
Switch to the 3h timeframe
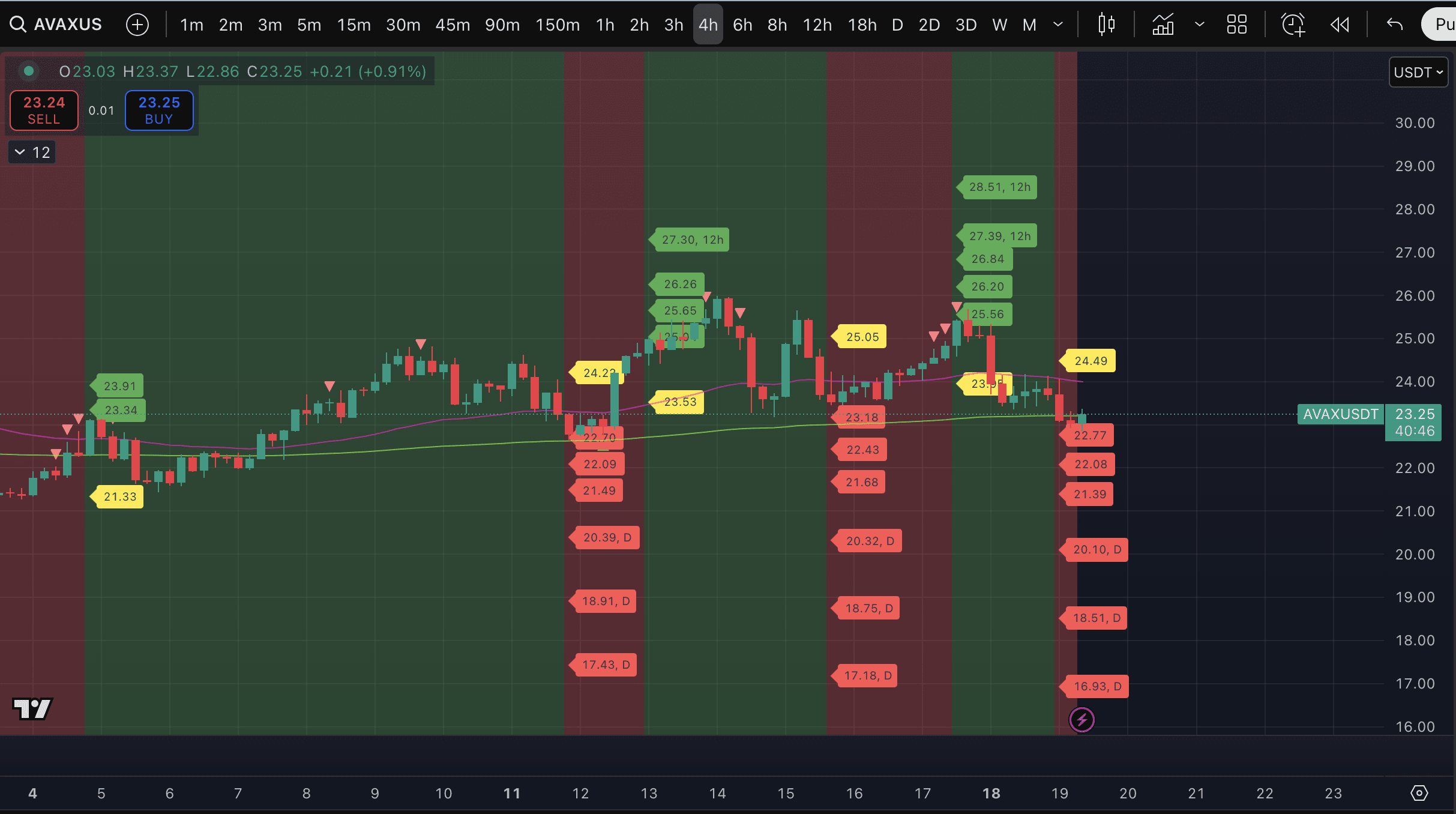point(673,25)
